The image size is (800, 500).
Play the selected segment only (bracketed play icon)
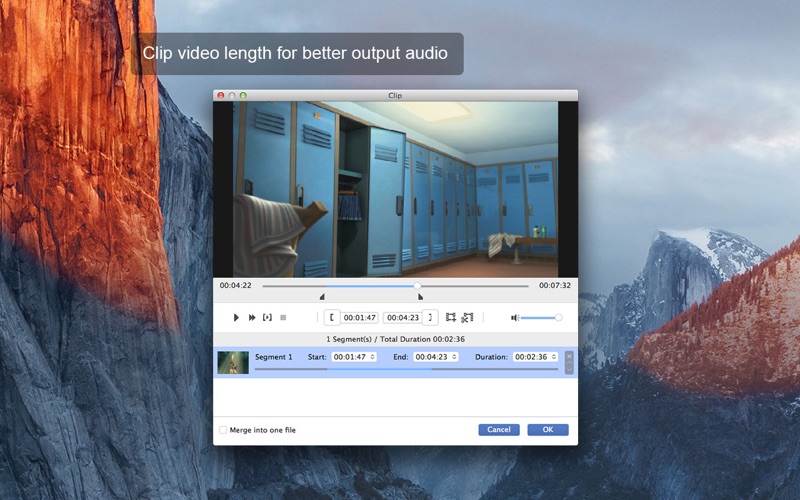point(267,317)
